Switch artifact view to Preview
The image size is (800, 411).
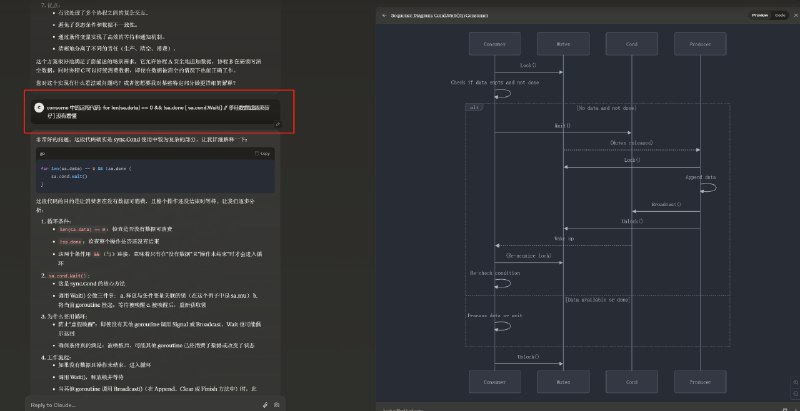tap(759, 15)
